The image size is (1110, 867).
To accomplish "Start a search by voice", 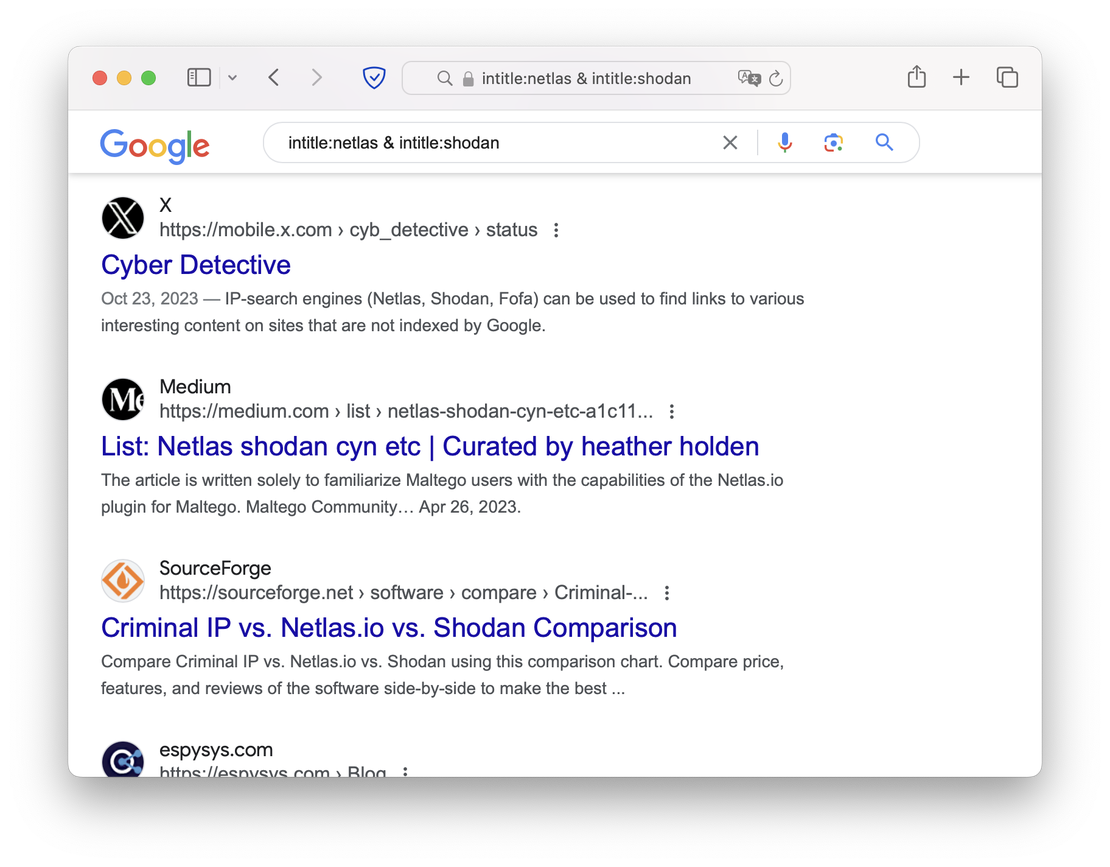I will [785, 143].
